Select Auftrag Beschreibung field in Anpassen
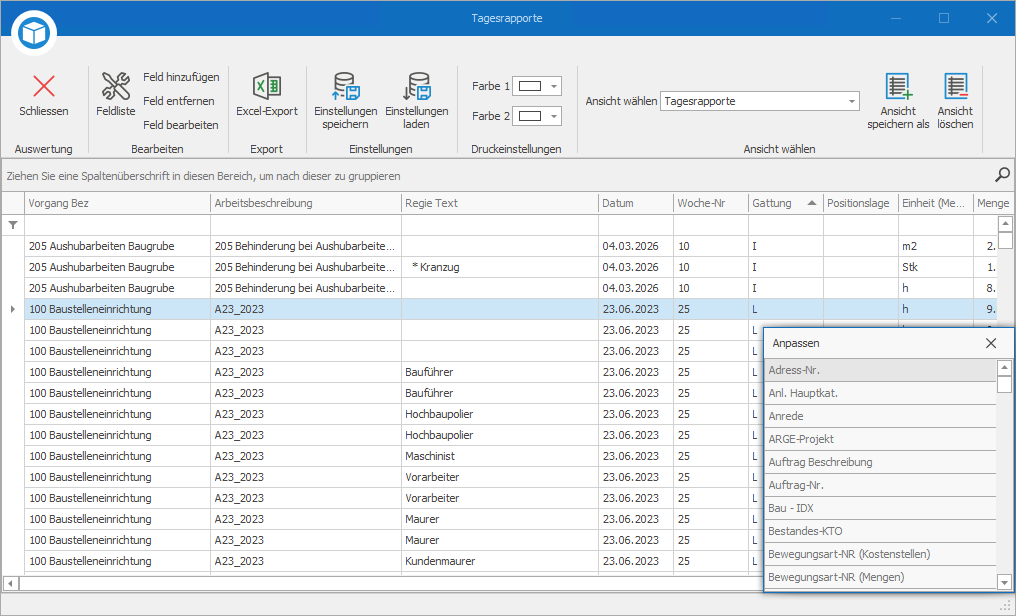 880,462
